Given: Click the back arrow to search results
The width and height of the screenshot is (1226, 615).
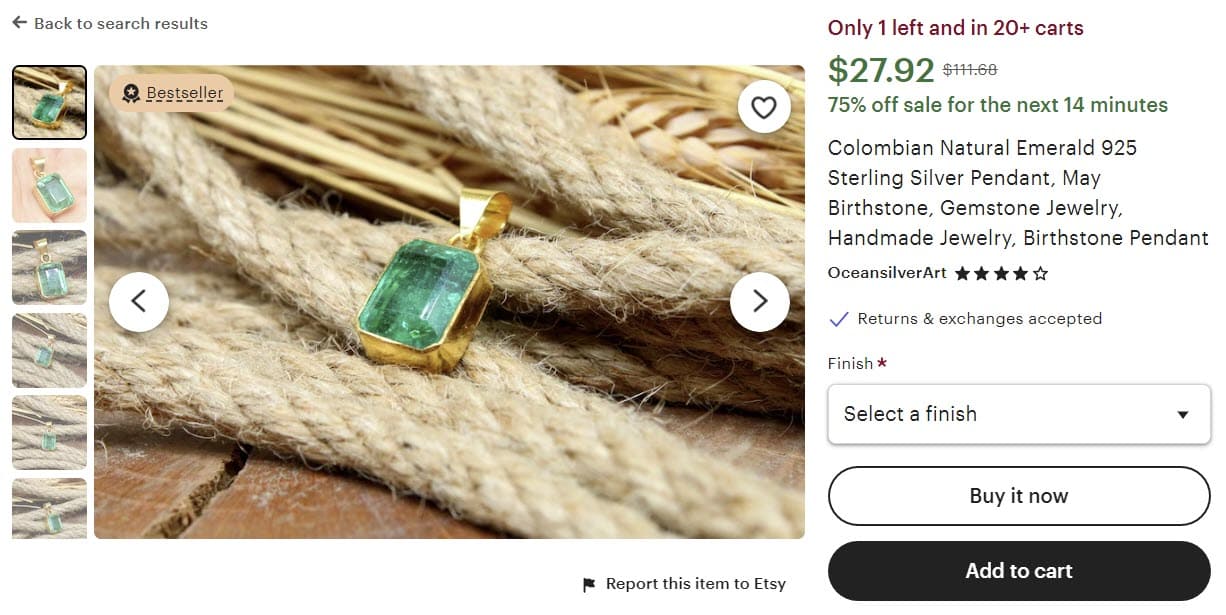Looking at the screenshot, I should pyautogui.click(x=19, y=23).
